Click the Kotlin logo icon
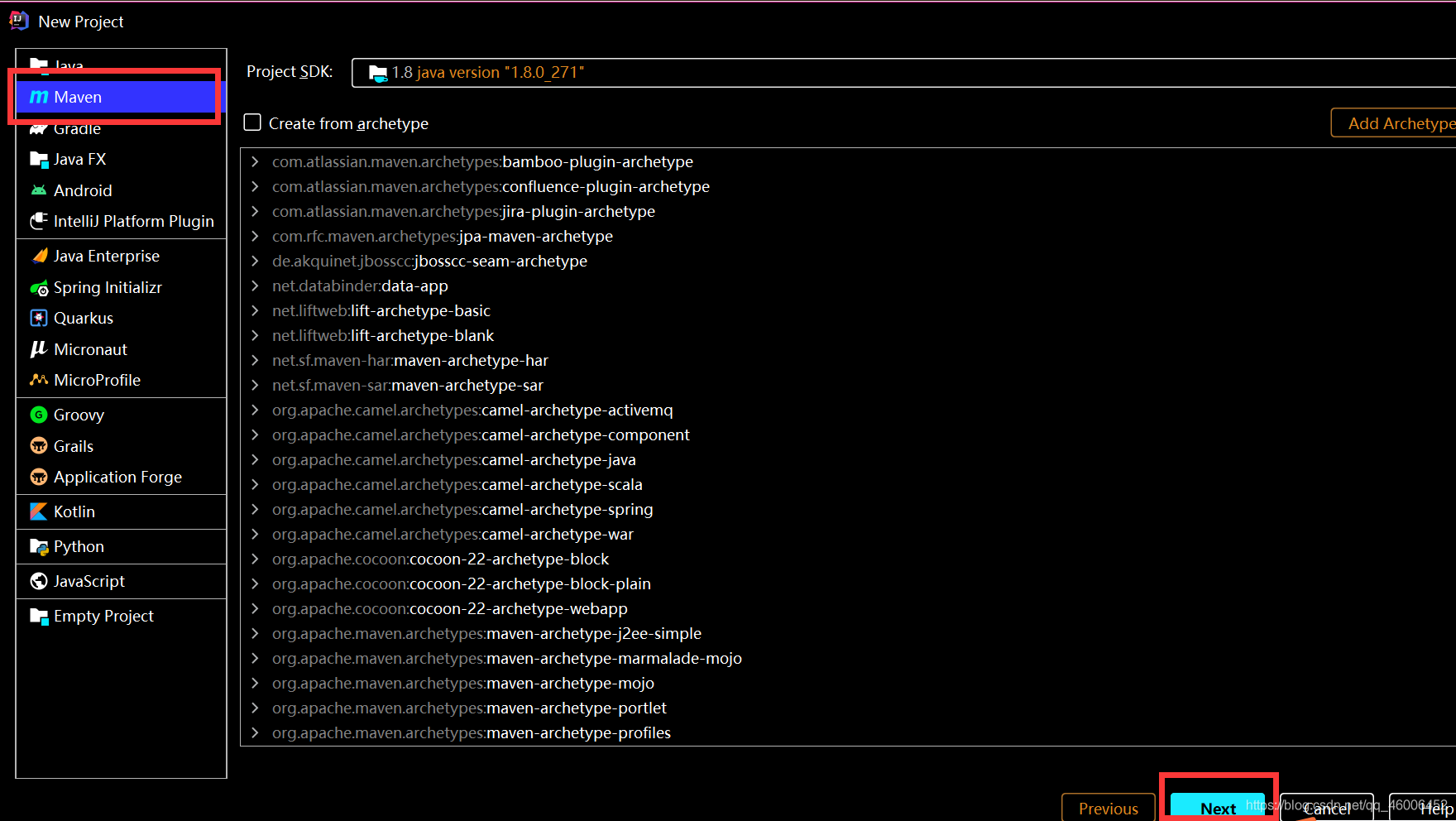This screenshot has width=1456, height=821. (39, 511)
